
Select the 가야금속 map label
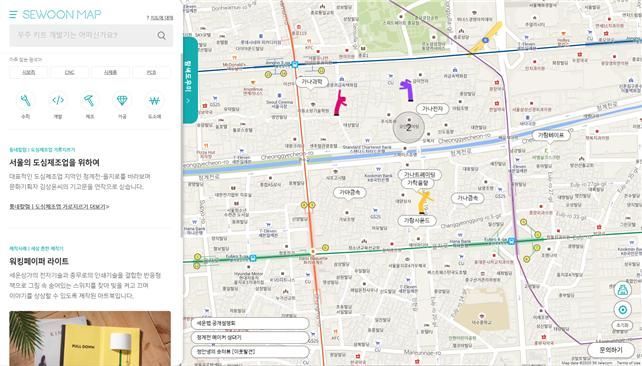(x=350, y=192)
